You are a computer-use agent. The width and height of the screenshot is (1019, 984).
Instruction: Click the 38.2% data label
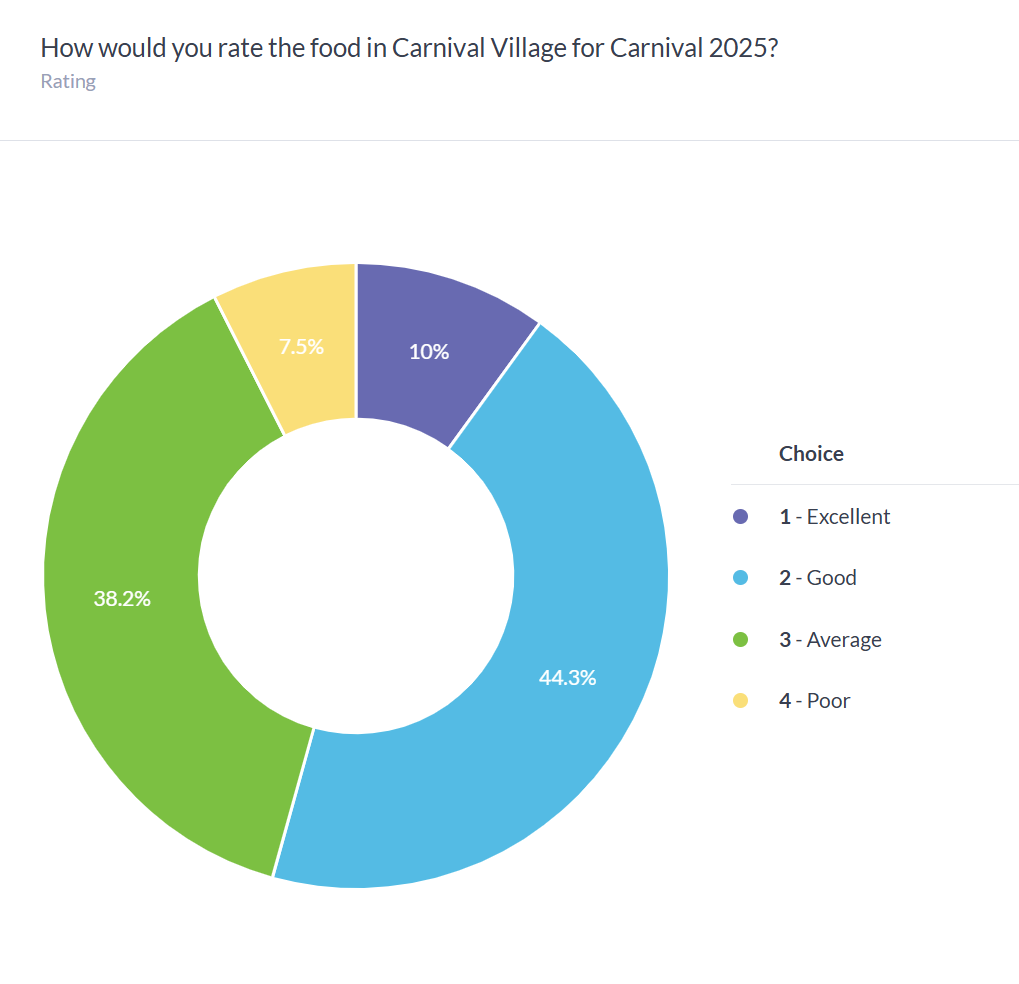(x=122, y=599)
